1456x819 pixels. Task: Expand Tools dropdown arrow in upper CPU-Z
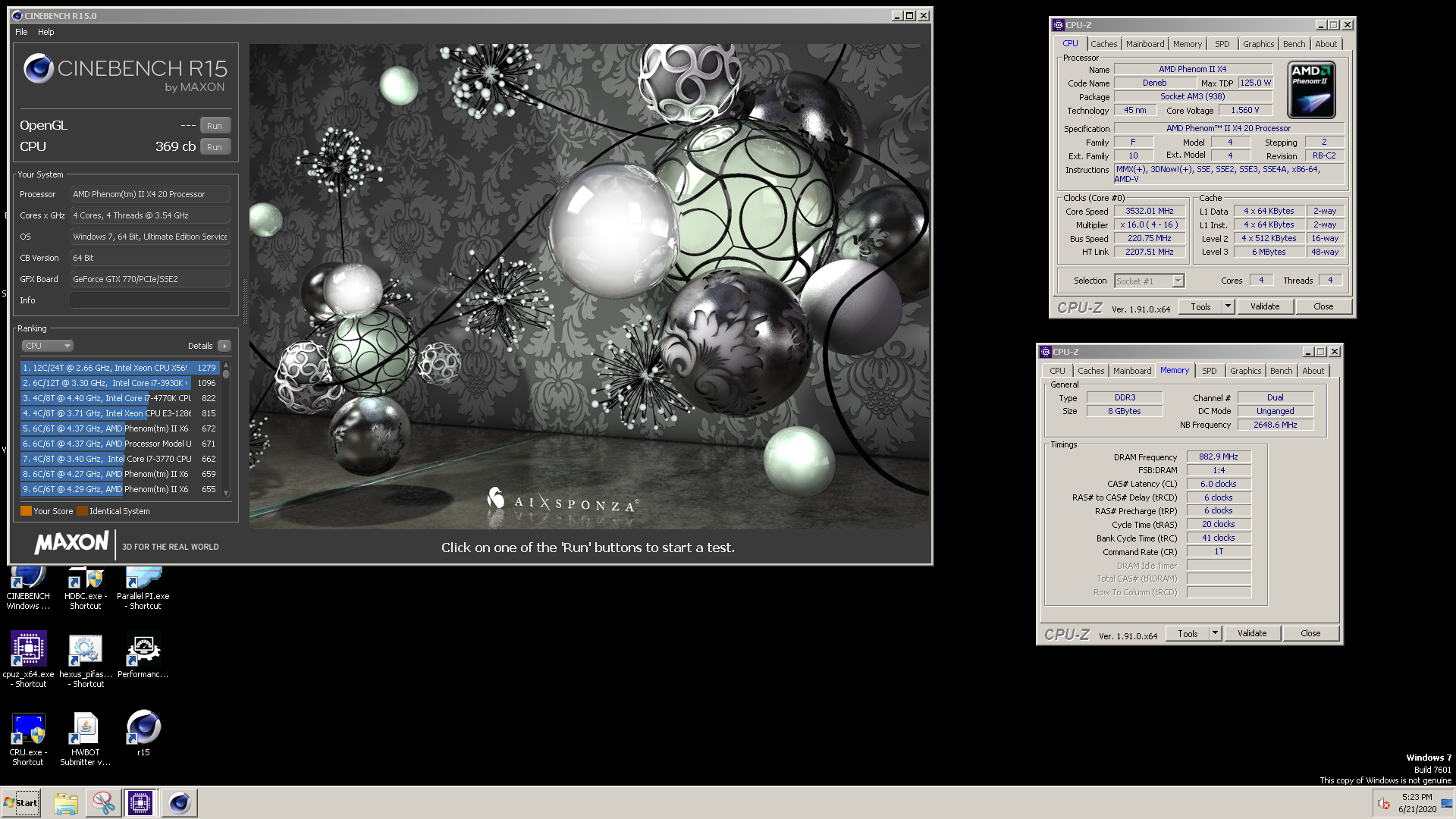coord(1228,306)
